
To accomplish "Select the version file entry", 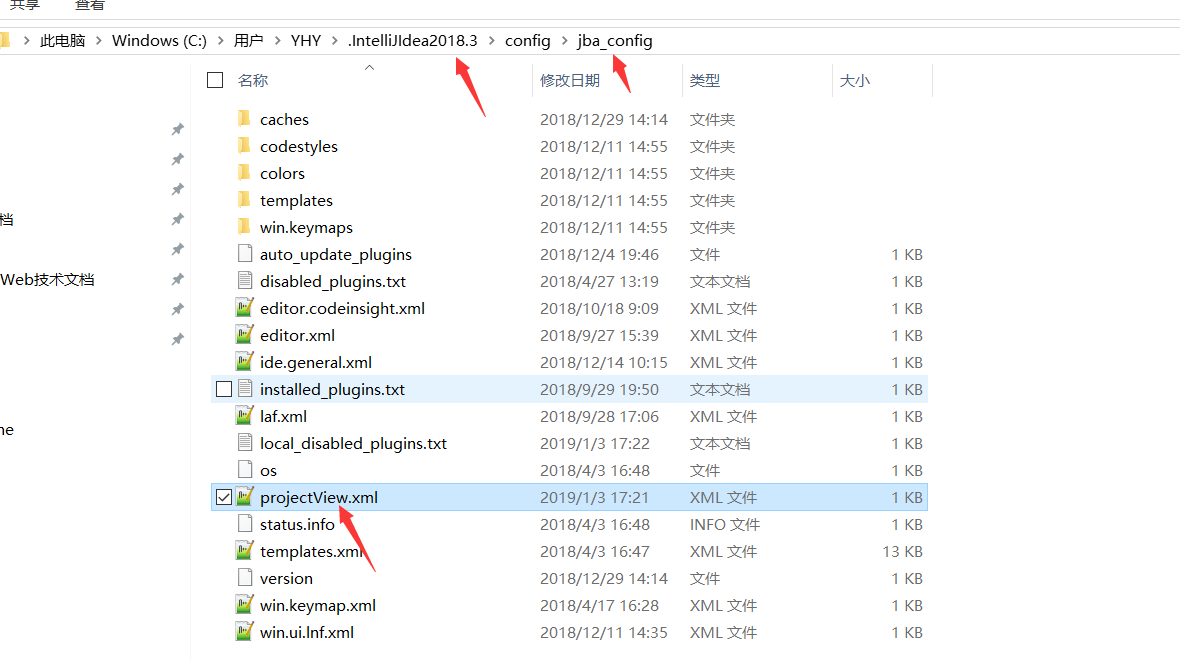I will pos(288,577).
